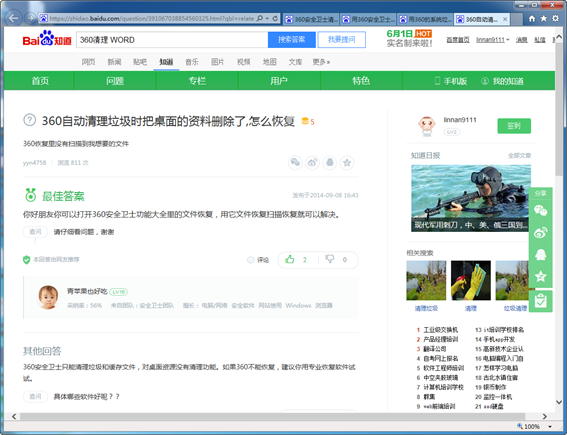Open QQ share in green side panel
Screen dimensions: 567x435
point(541,255)
